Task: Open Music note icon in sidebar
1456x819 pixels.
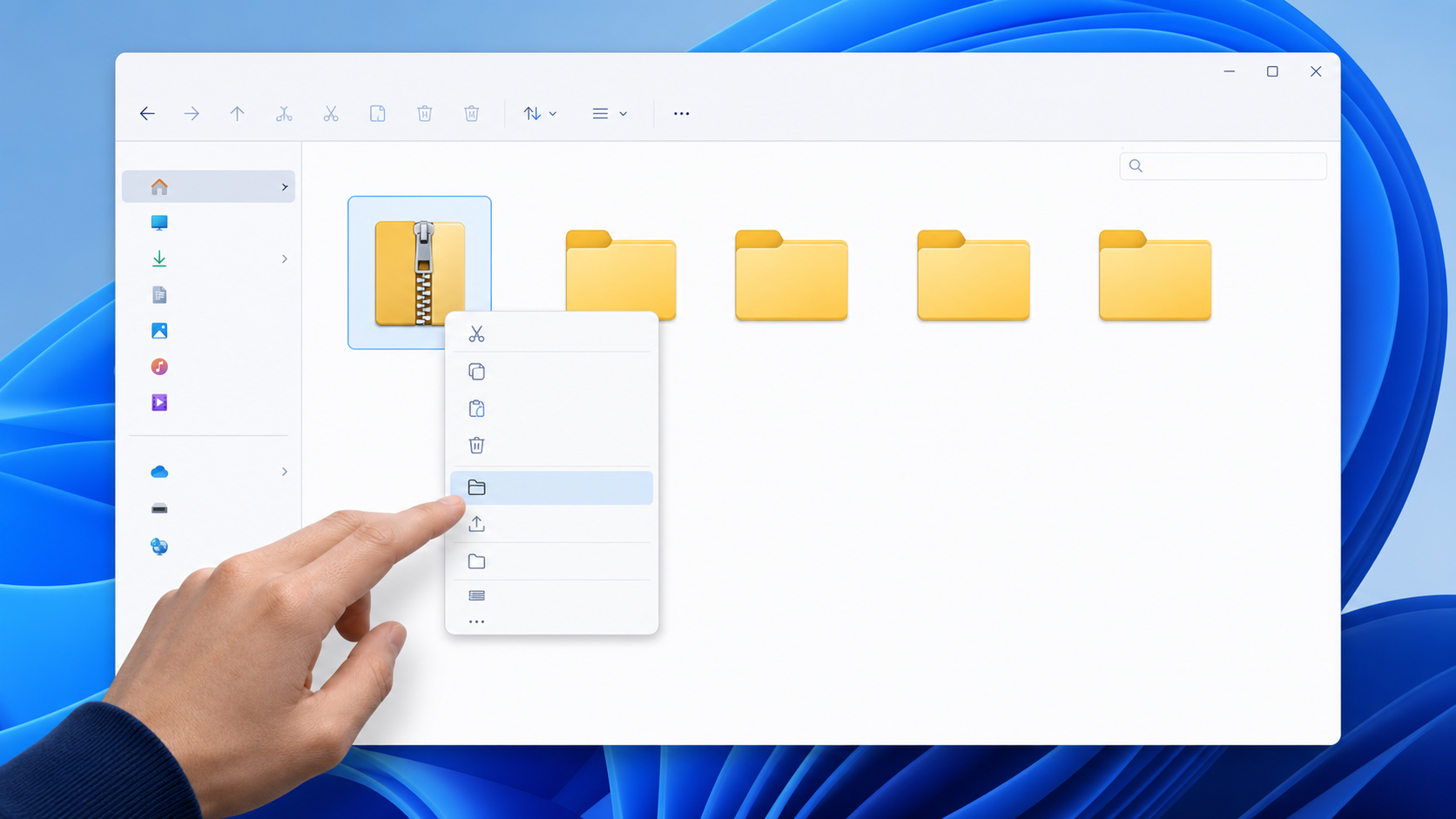Action: [158, 366]
